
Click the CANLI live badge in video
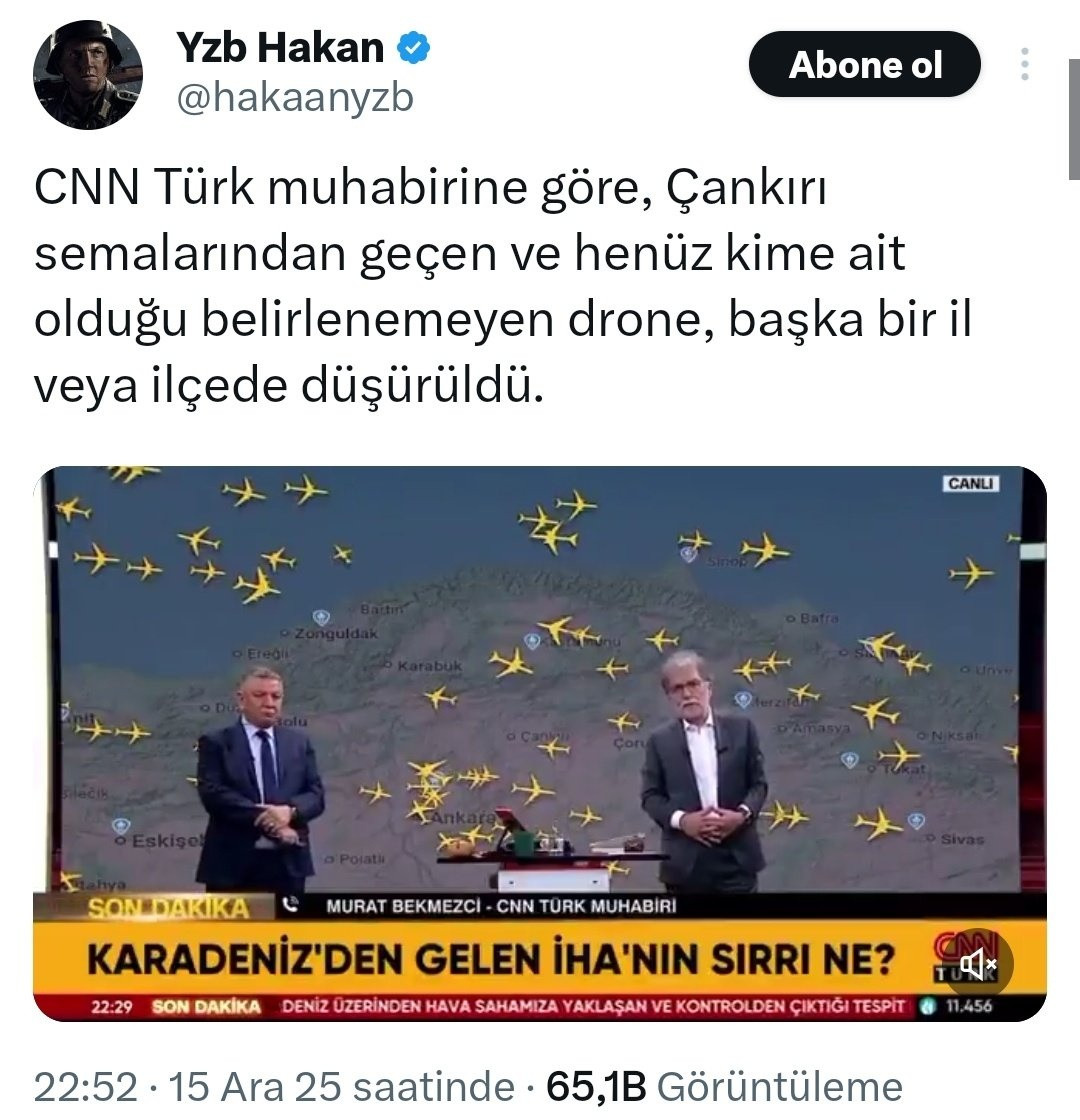(971, 484)
